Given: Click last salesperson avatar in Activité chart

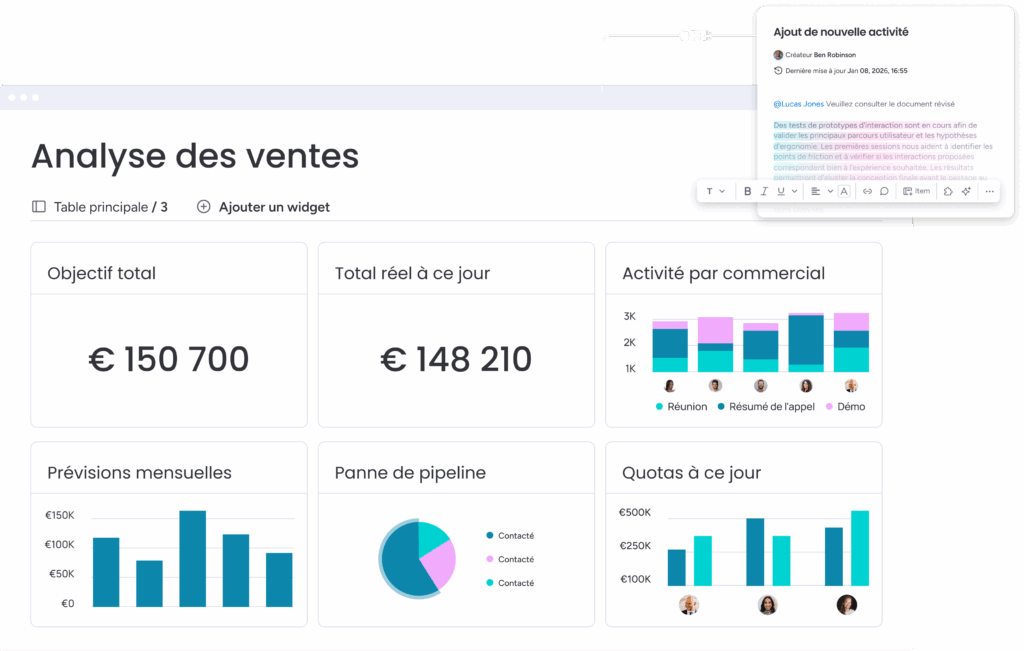Looking at the screenshot, I should tap(851, 385).
